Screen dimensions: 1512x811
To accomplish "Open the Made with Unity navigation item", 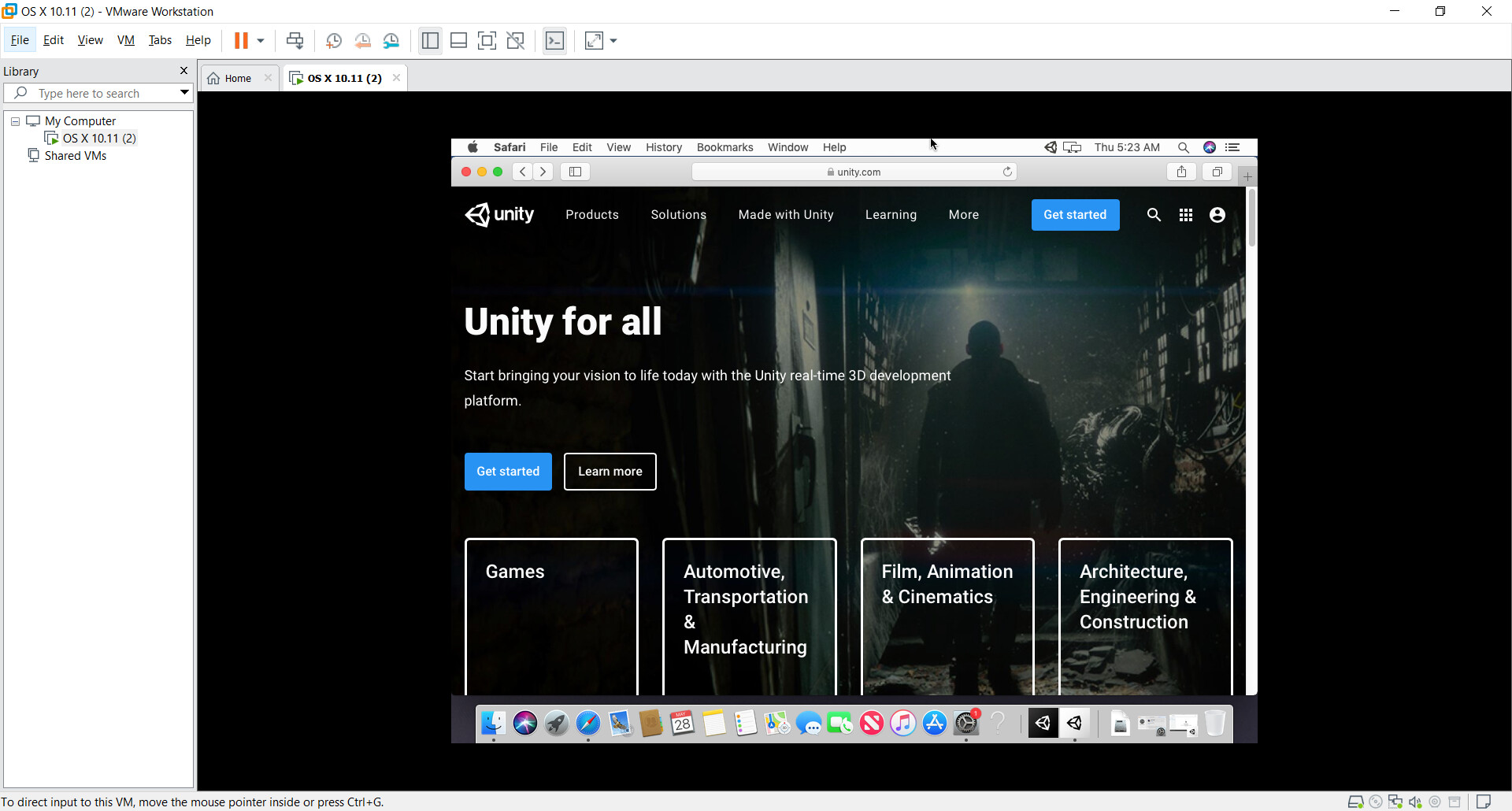I will coord(786,215).
